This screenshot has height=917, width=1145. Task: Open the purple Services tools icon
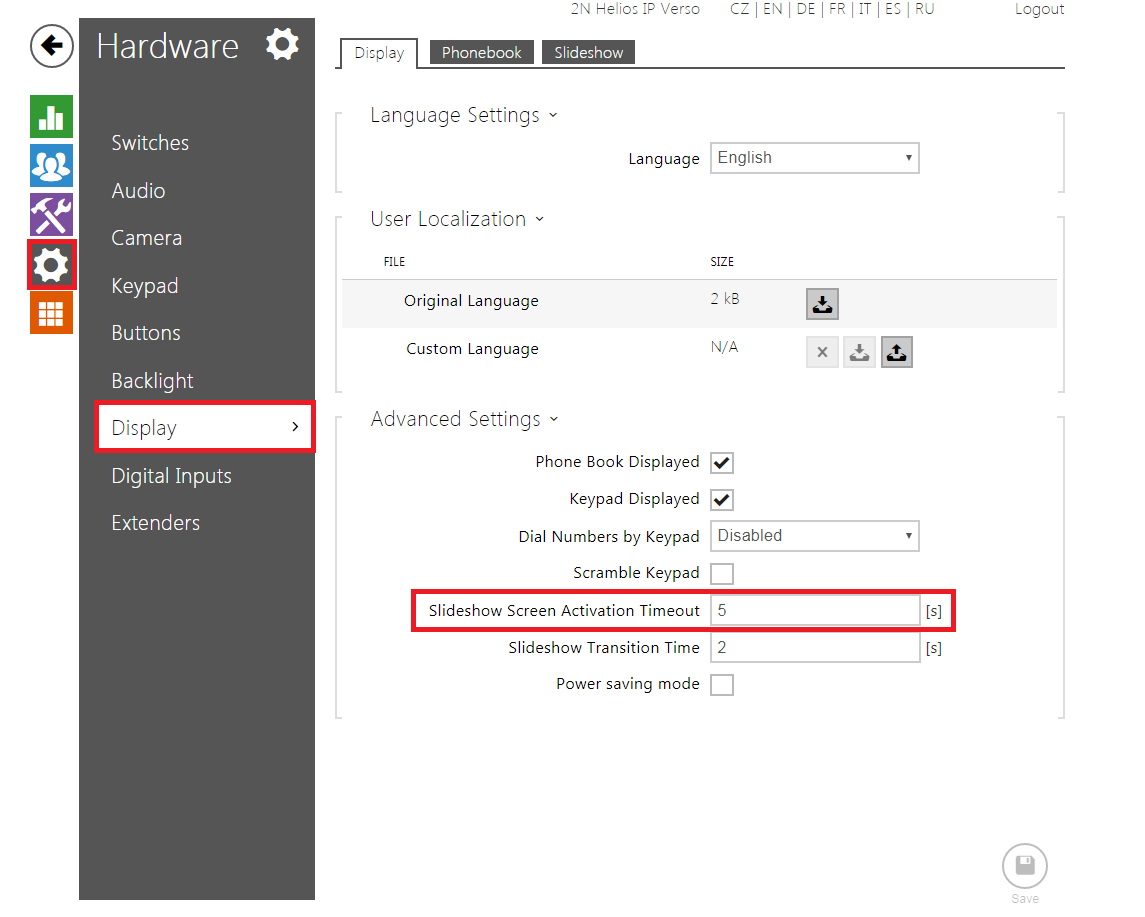(51, 215)
